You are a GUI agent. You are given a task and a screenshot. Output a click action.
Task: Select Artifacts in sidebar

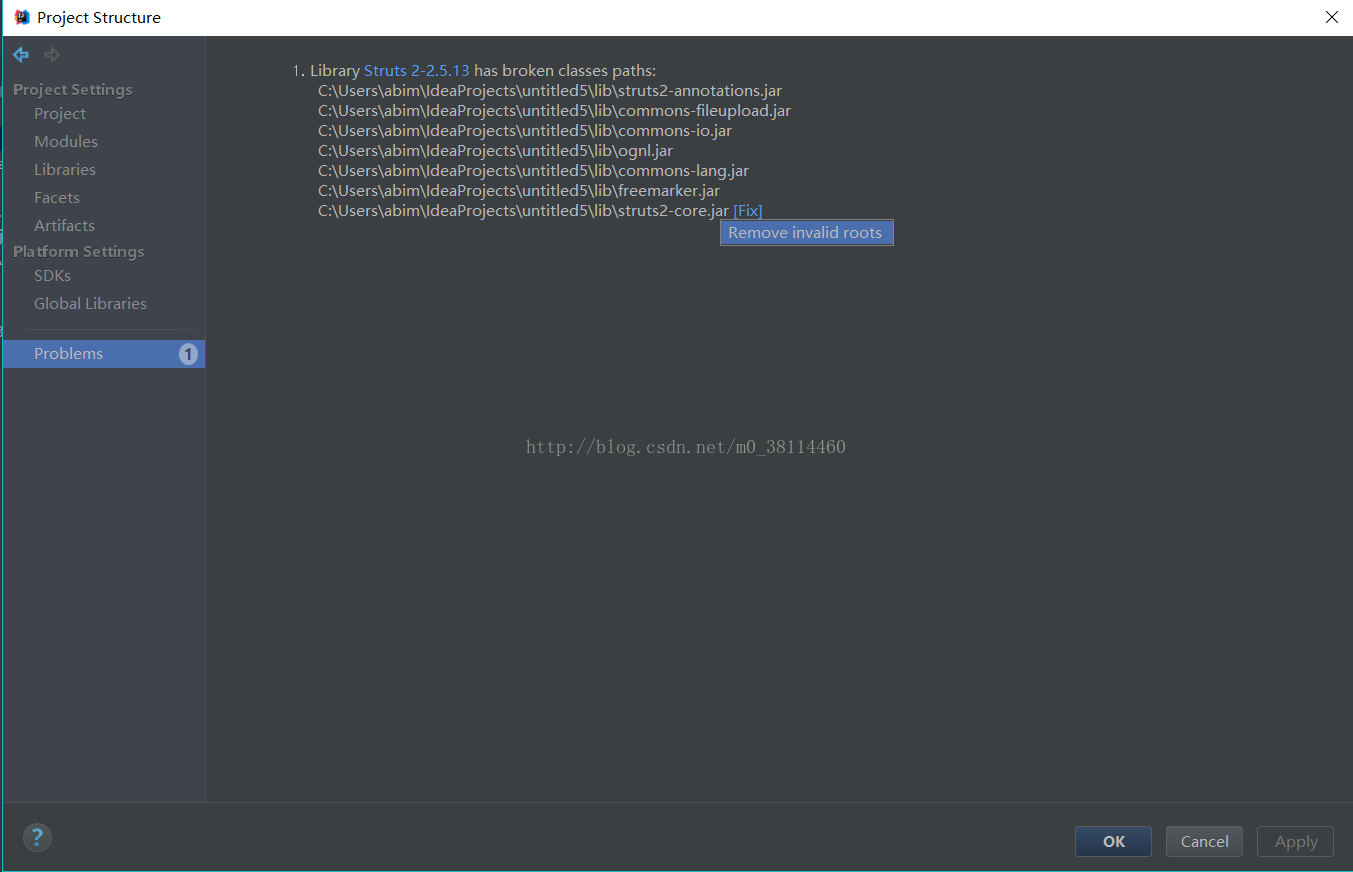(64, 226)
